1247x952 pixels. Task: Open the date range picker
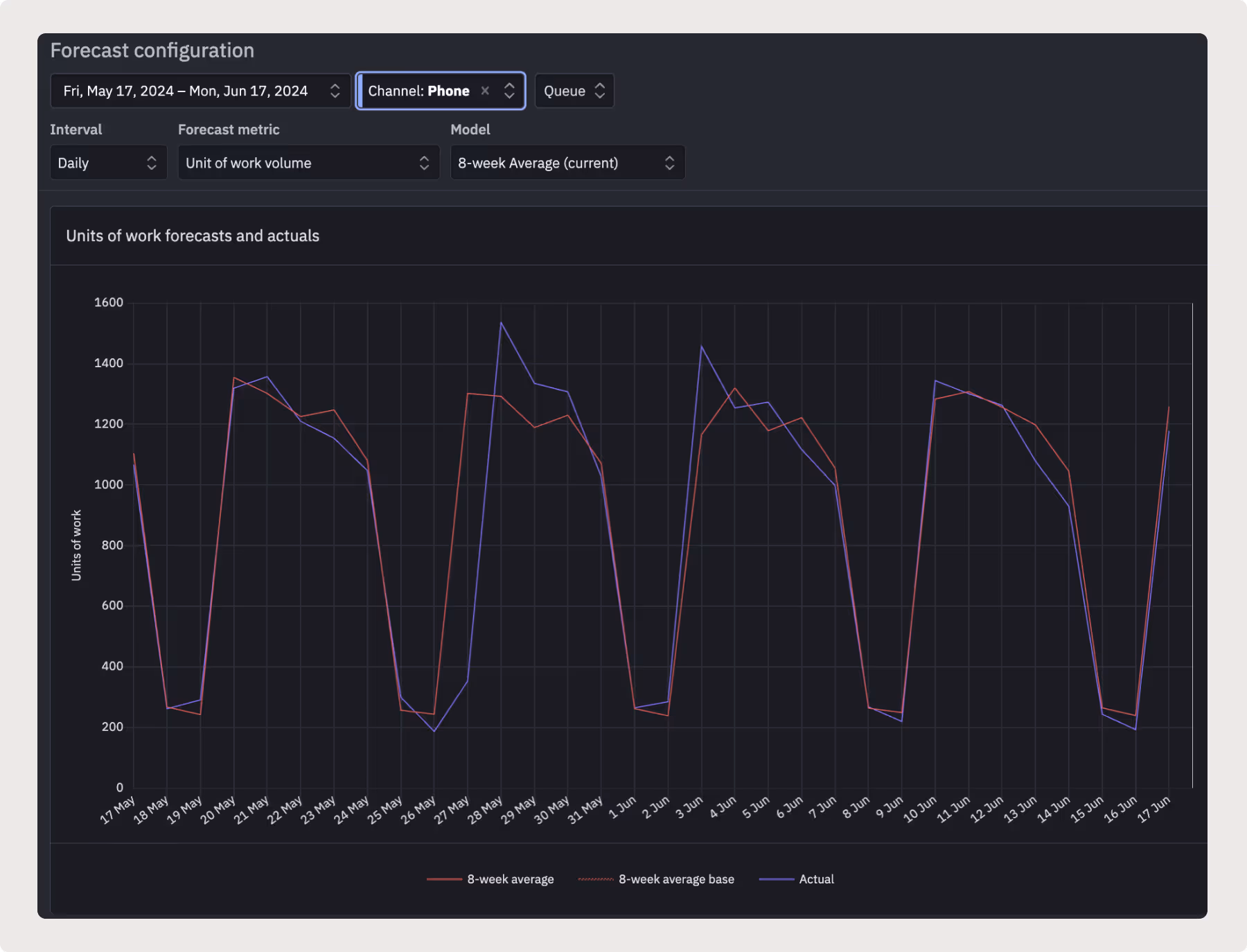pyautogui.click(x=200, y=91)
